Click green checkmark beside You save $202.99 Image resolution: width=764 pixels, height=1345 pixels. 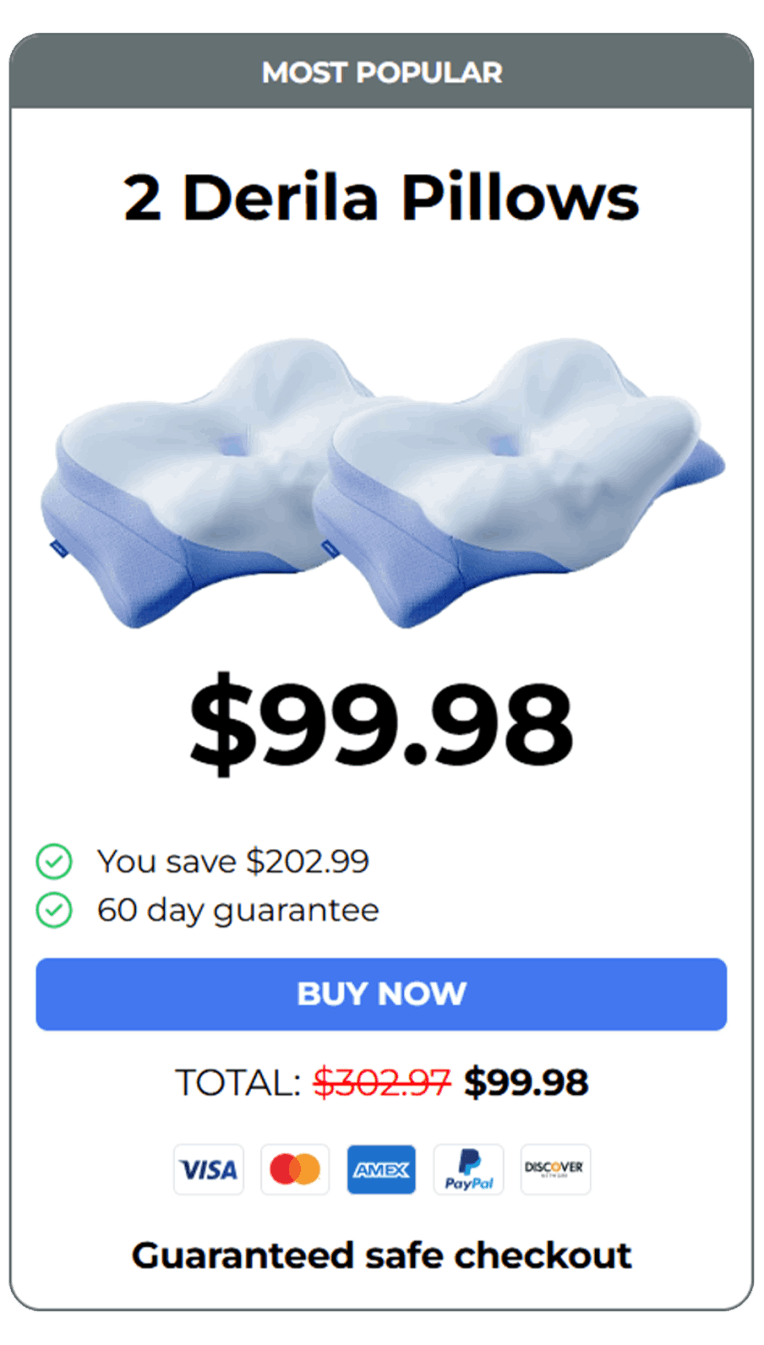54,861
